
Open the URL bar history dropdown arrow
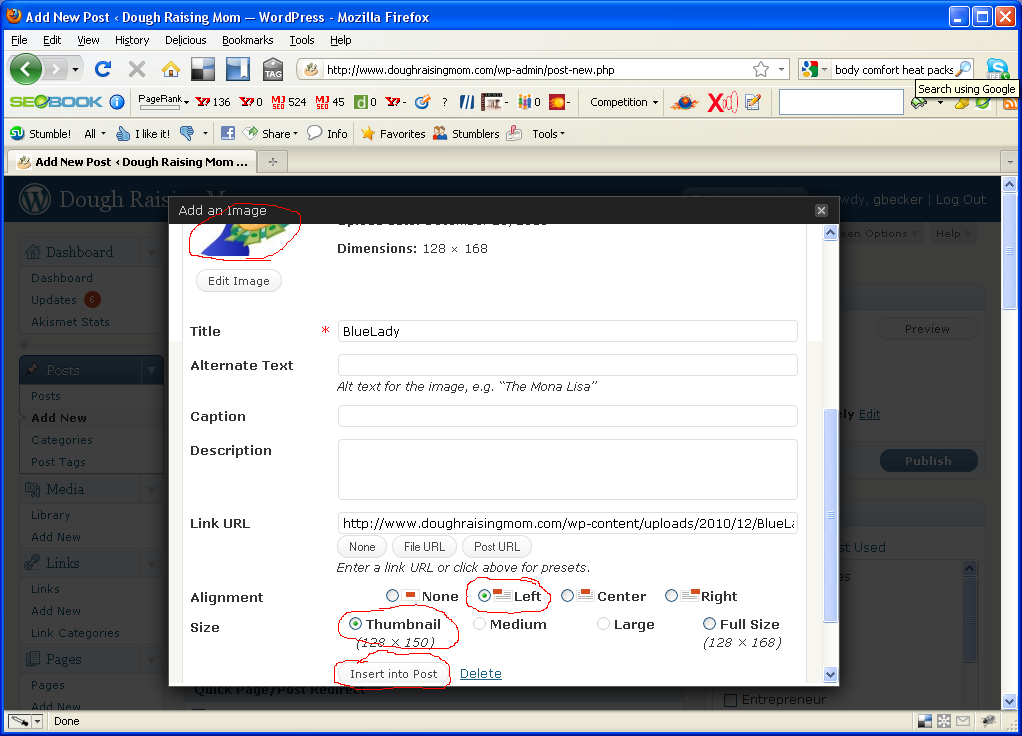tap(781, 69)
